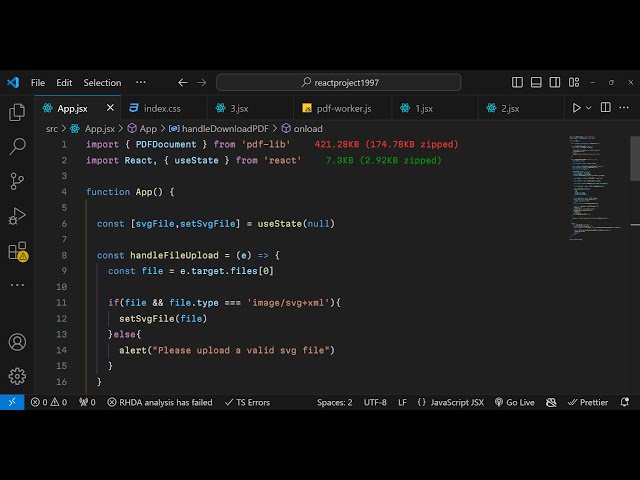Open the Selection menu
640x480 pixels.
pos(102,83)
